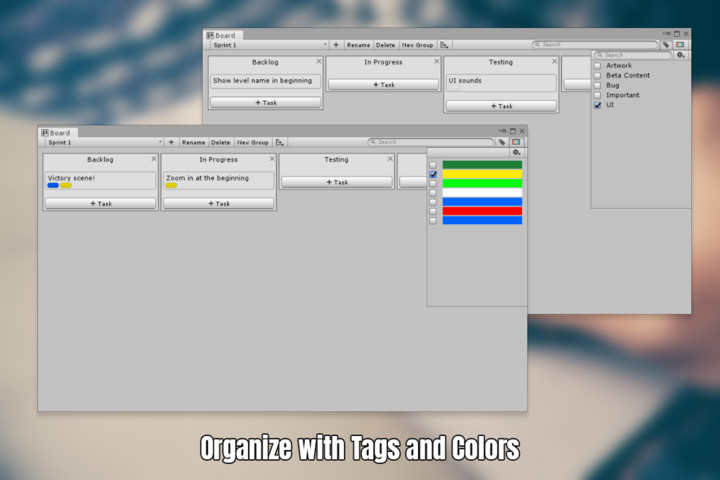The height and width of the screenshot is (480, 720).
Task: Click search field in front window toolbar
Action: pyautogui.click(x=431, y=142)
